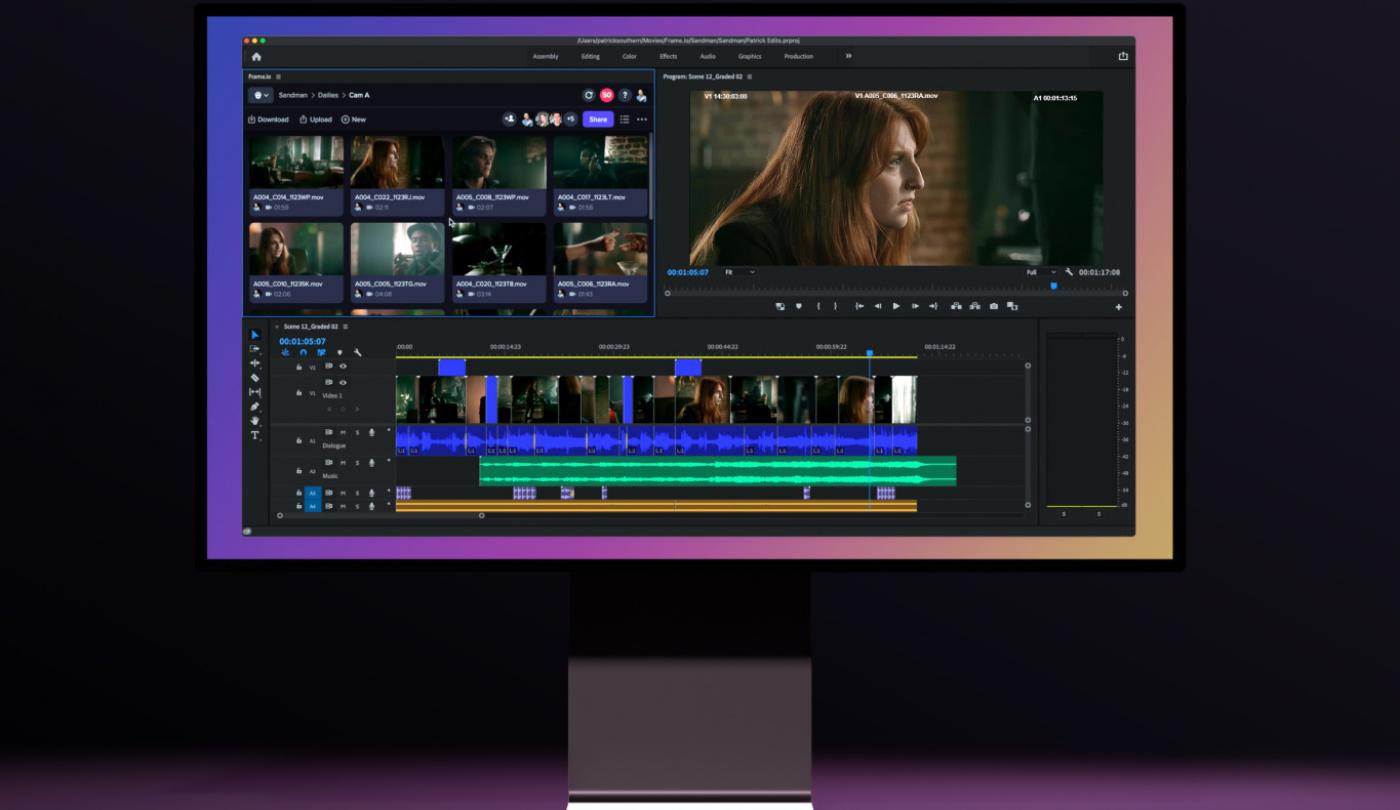The height and width of the screenshot is (810, 1400).
Task: Select the Type tool
Action: click(x=254, y=435)
